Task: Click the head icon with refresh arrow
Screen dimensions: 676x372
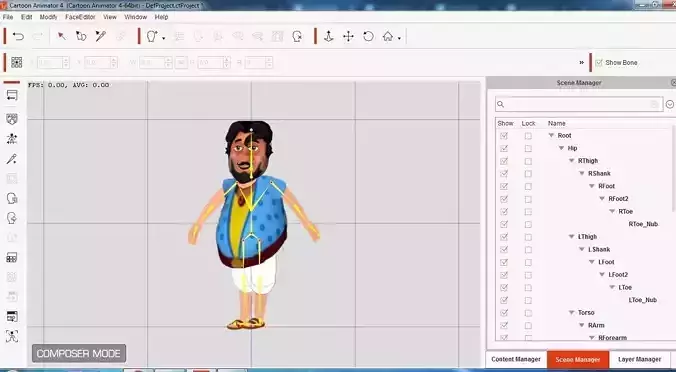Action: pos(297,36)
